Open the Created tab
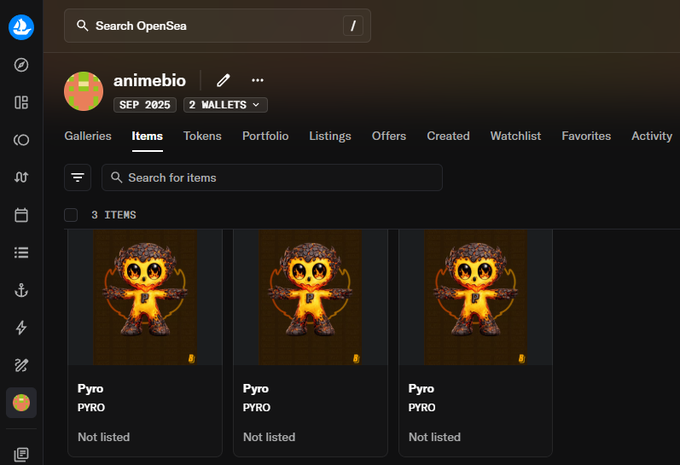 448,136
